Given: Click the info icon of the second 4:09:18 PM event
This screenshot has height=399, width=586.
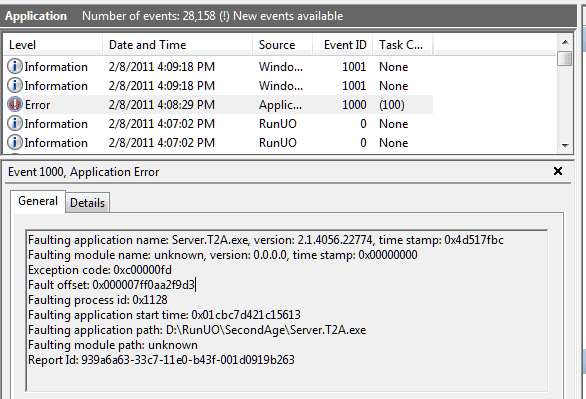Looking at the screenshot, I should tap(15, 86).
